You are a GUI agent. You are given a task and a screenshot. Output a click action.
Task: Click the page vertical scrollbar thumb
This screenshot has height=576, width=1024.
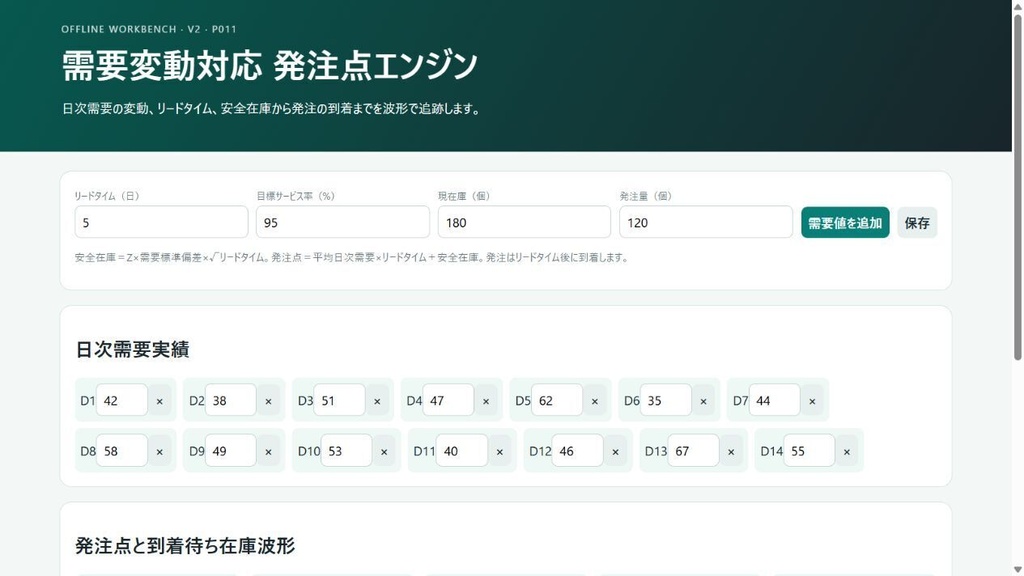tap(1017, 186)
